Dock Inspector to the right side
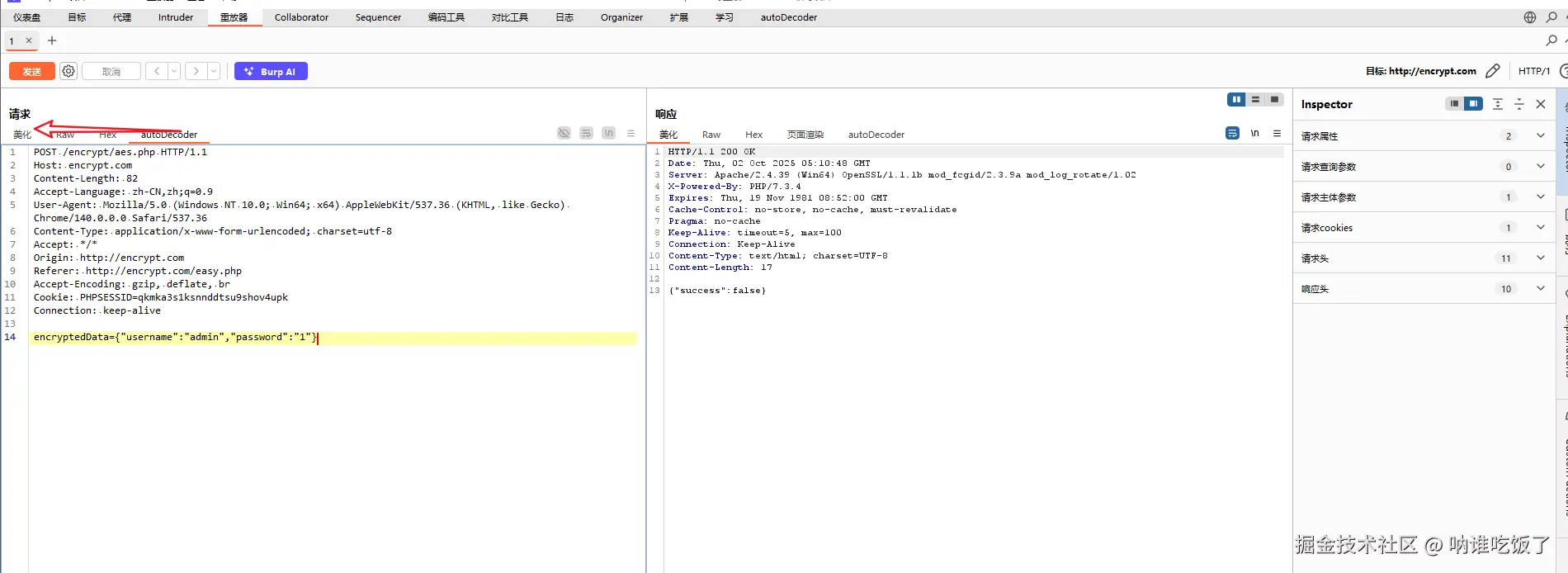The height and width of the screenshot is (573, 1568). click(1473, 104)
